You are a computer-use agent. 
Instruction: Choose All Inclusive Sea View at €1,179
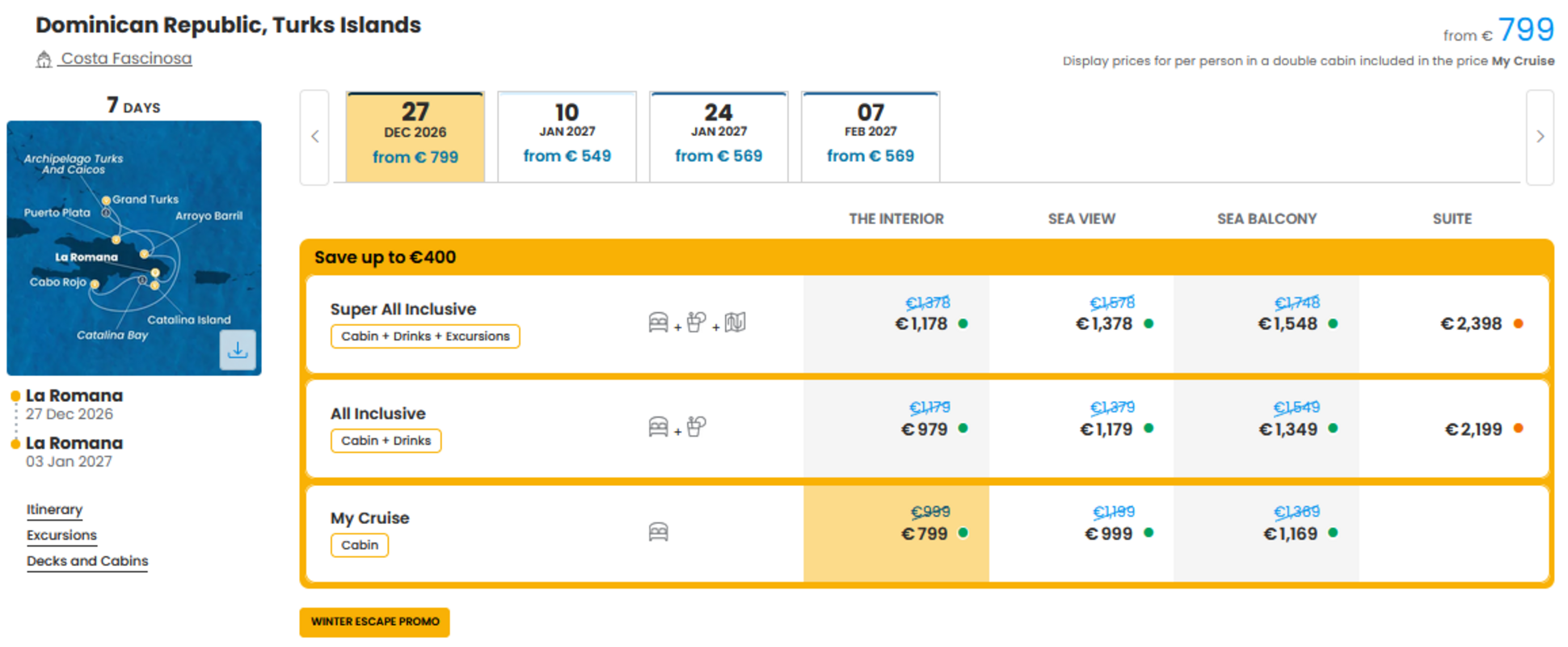tap(1081, 429)
